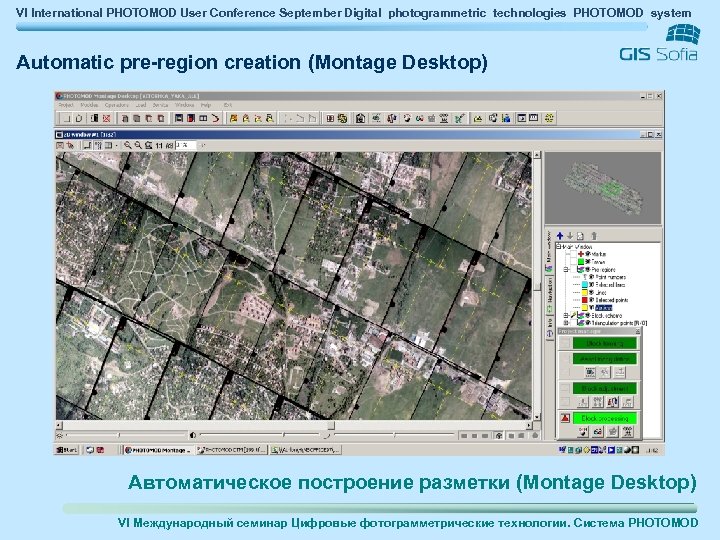
Task: Click the Block adjustment button
Action: (605, 388)
